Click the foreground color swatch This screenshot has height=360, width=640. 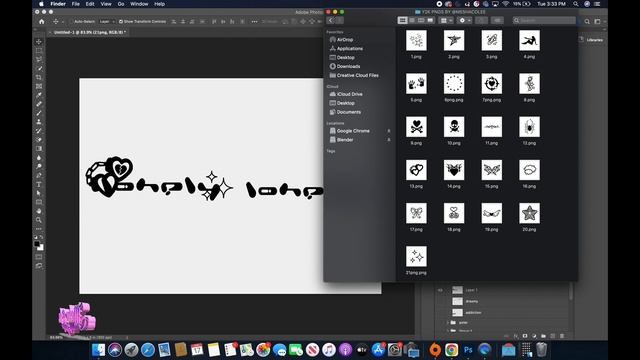[x=37, y=244]
